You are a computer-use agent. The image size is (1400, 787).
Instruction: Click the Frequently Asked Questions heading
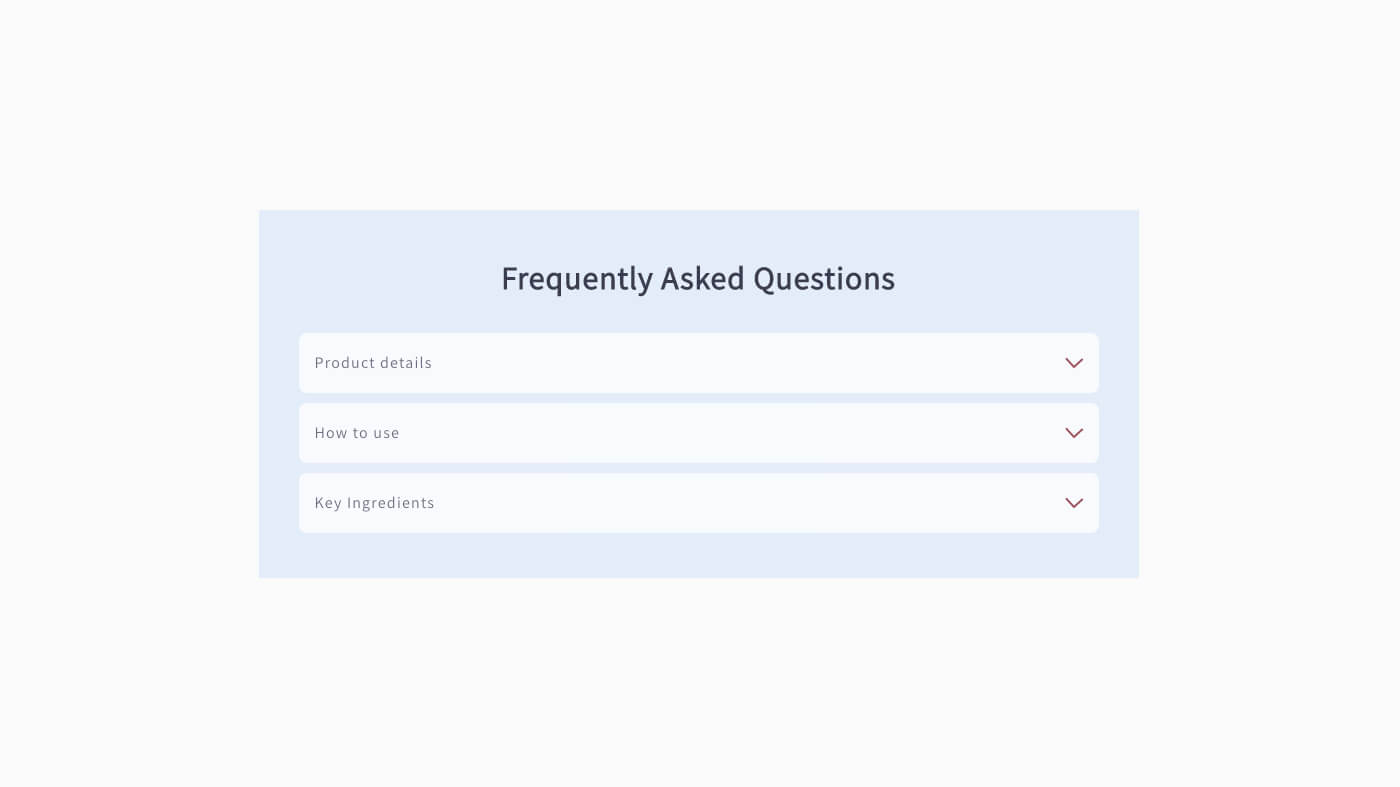(x=698, y=278)
